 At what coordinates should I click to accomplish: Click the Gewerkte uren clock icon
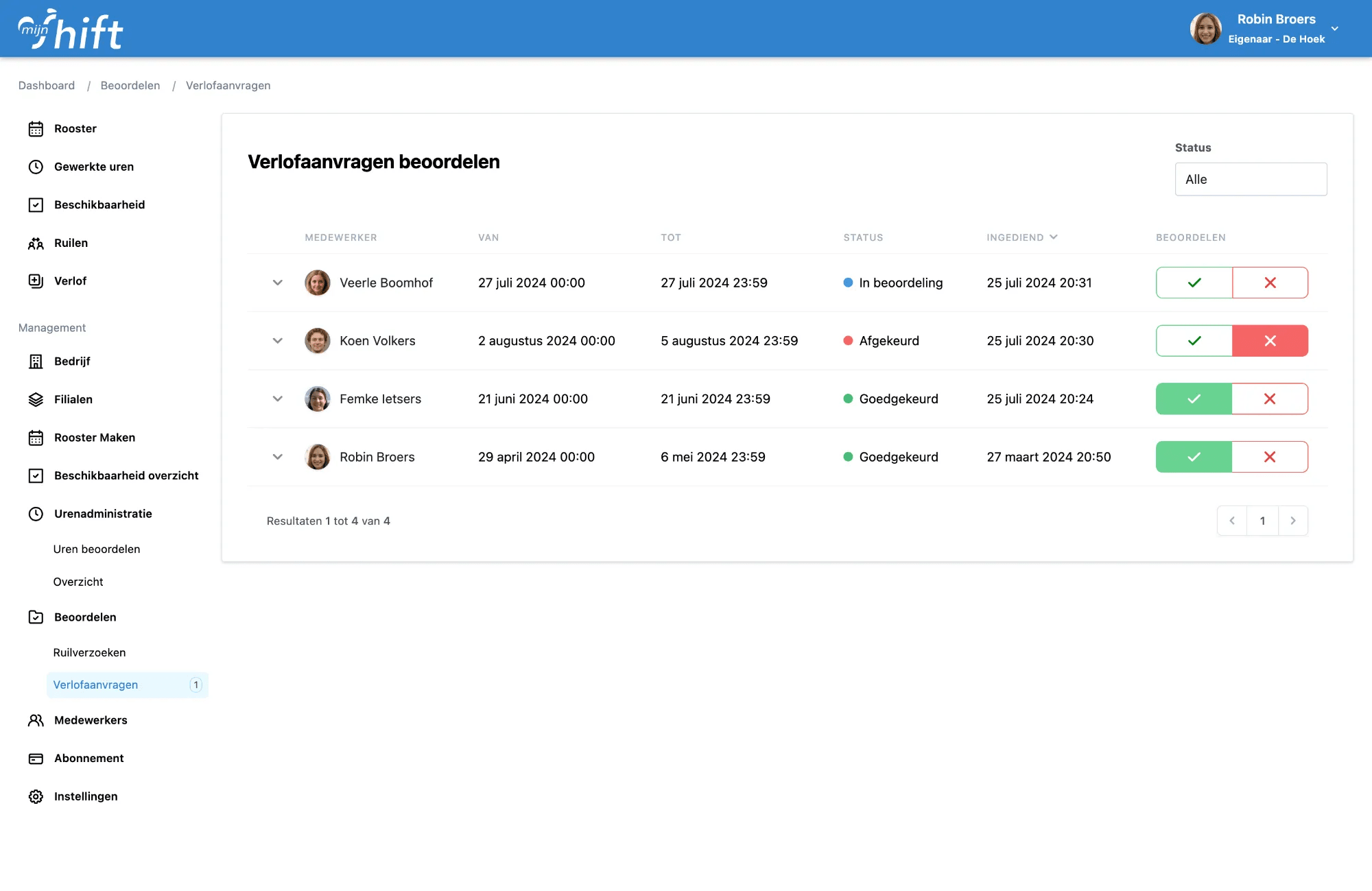click(36, 167)
